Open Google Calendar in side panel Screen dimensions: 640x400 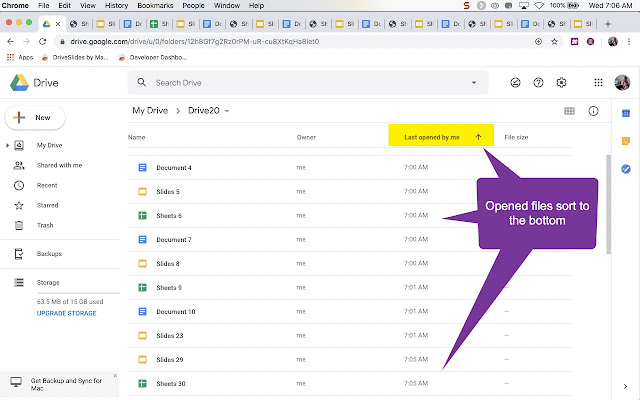point(625,114)
